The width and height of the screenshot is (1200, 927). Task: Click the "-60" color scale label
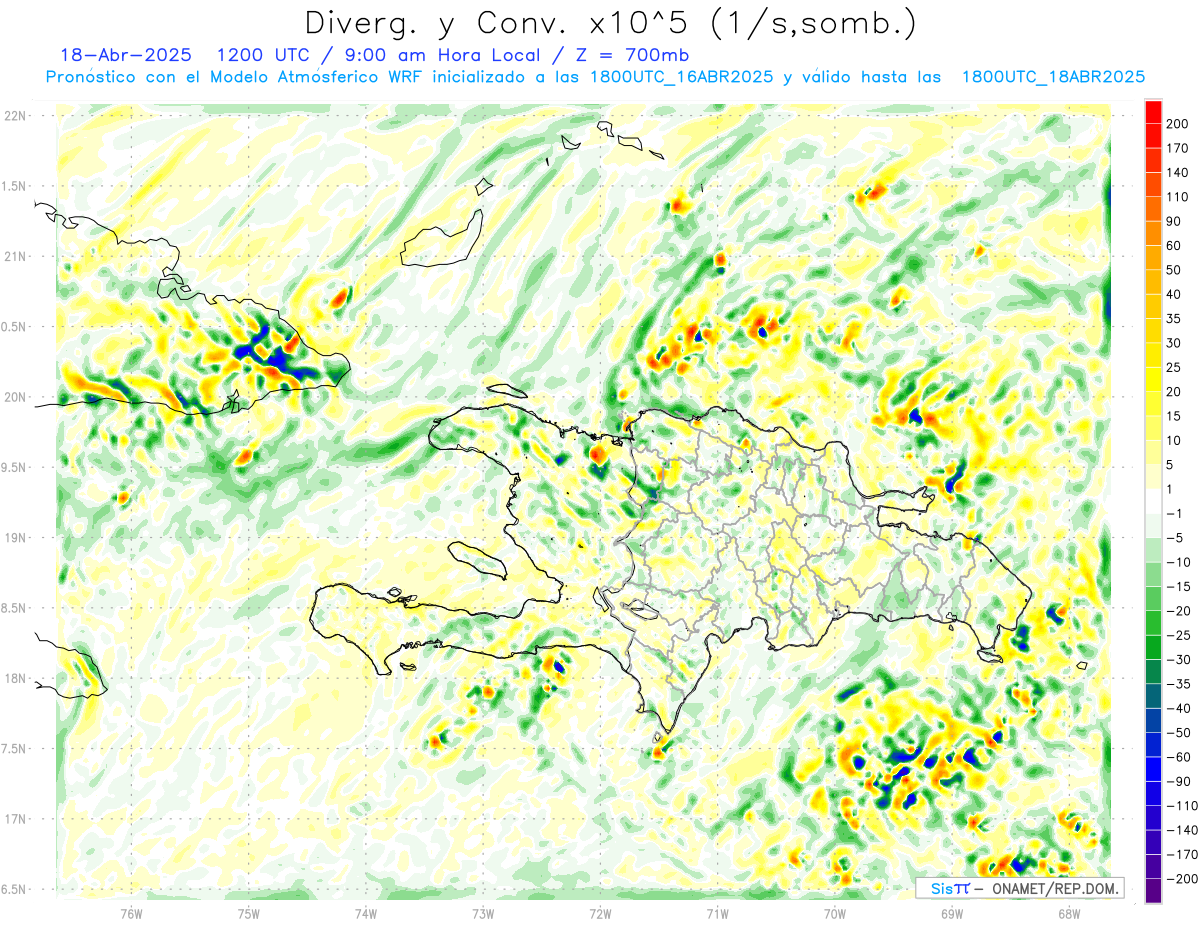1178,757
